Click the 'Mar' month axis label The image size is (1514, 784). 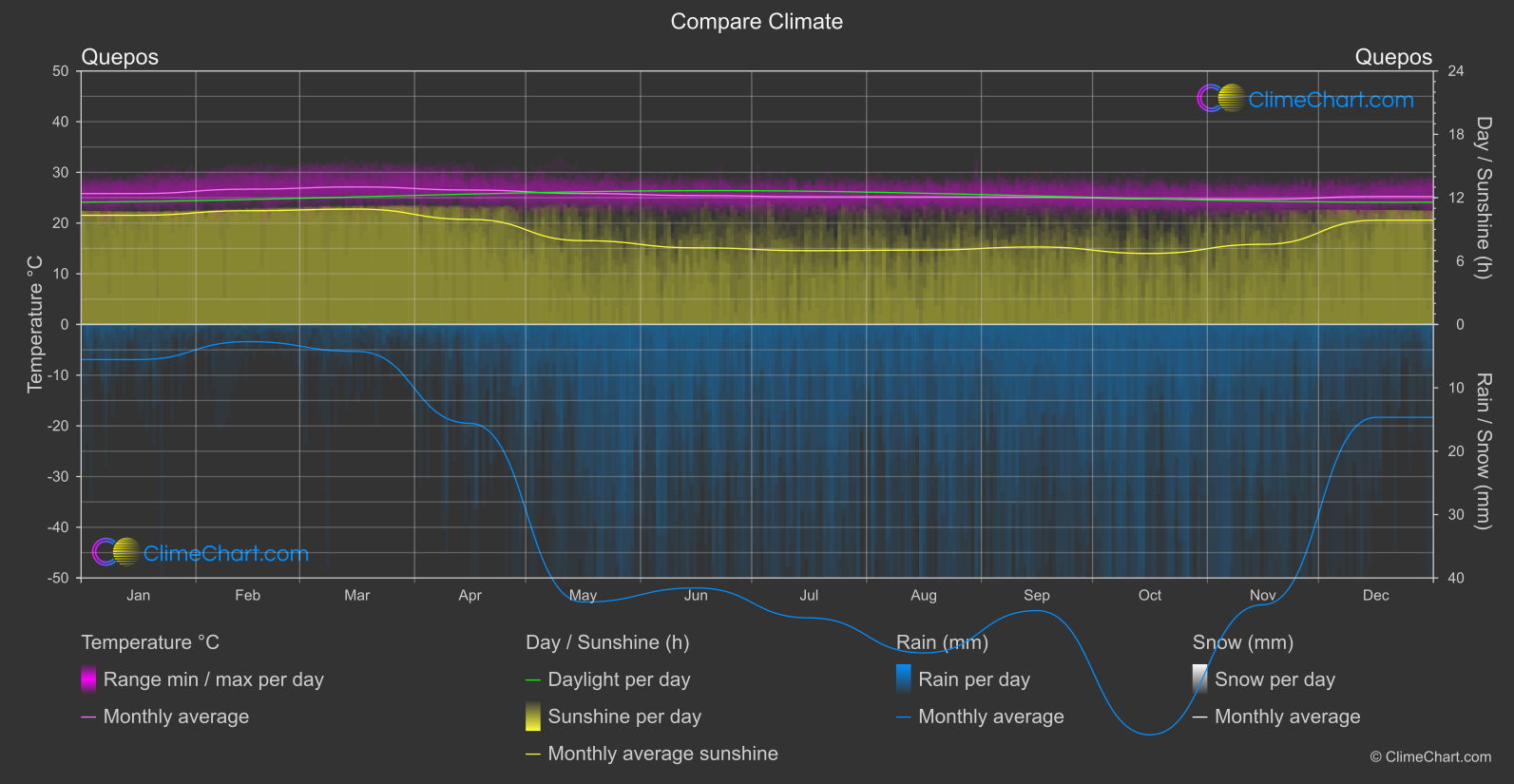point(356,595)
